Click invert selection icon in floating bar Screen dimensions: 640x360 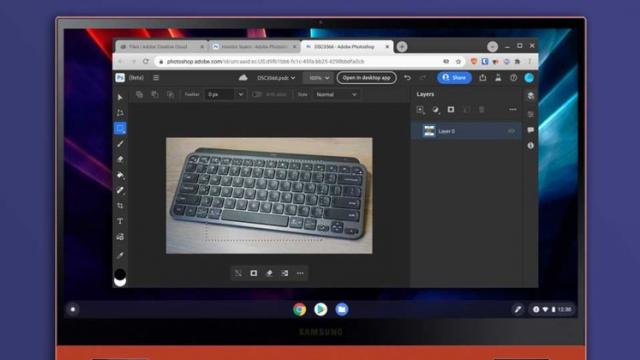point(284,273)
